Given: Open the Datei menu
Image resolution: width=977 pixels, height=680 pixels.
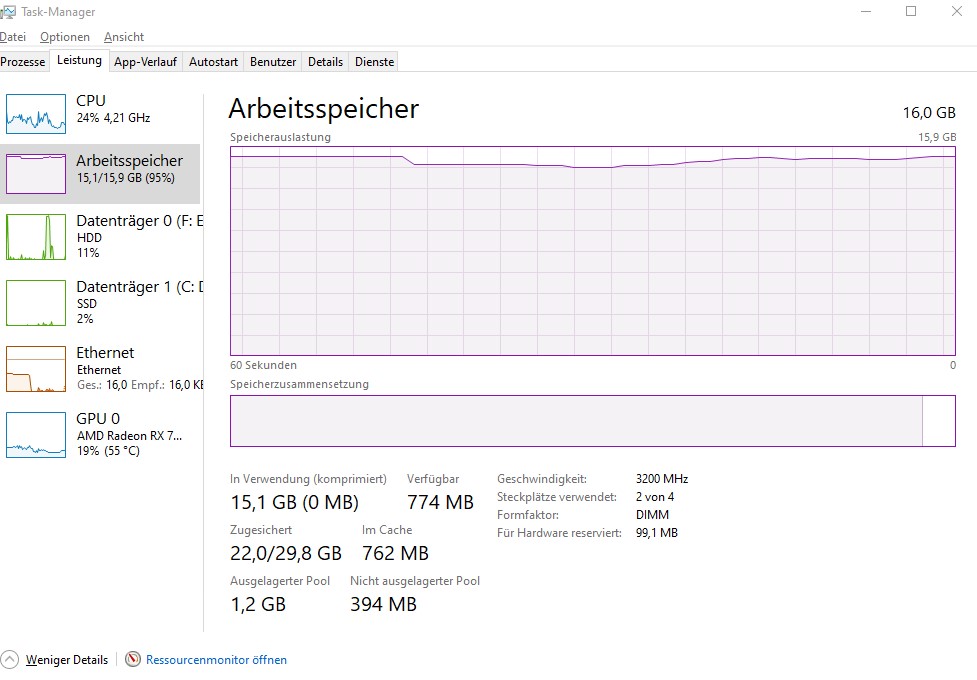Looking at the screenshot, I should pos(13,37).
